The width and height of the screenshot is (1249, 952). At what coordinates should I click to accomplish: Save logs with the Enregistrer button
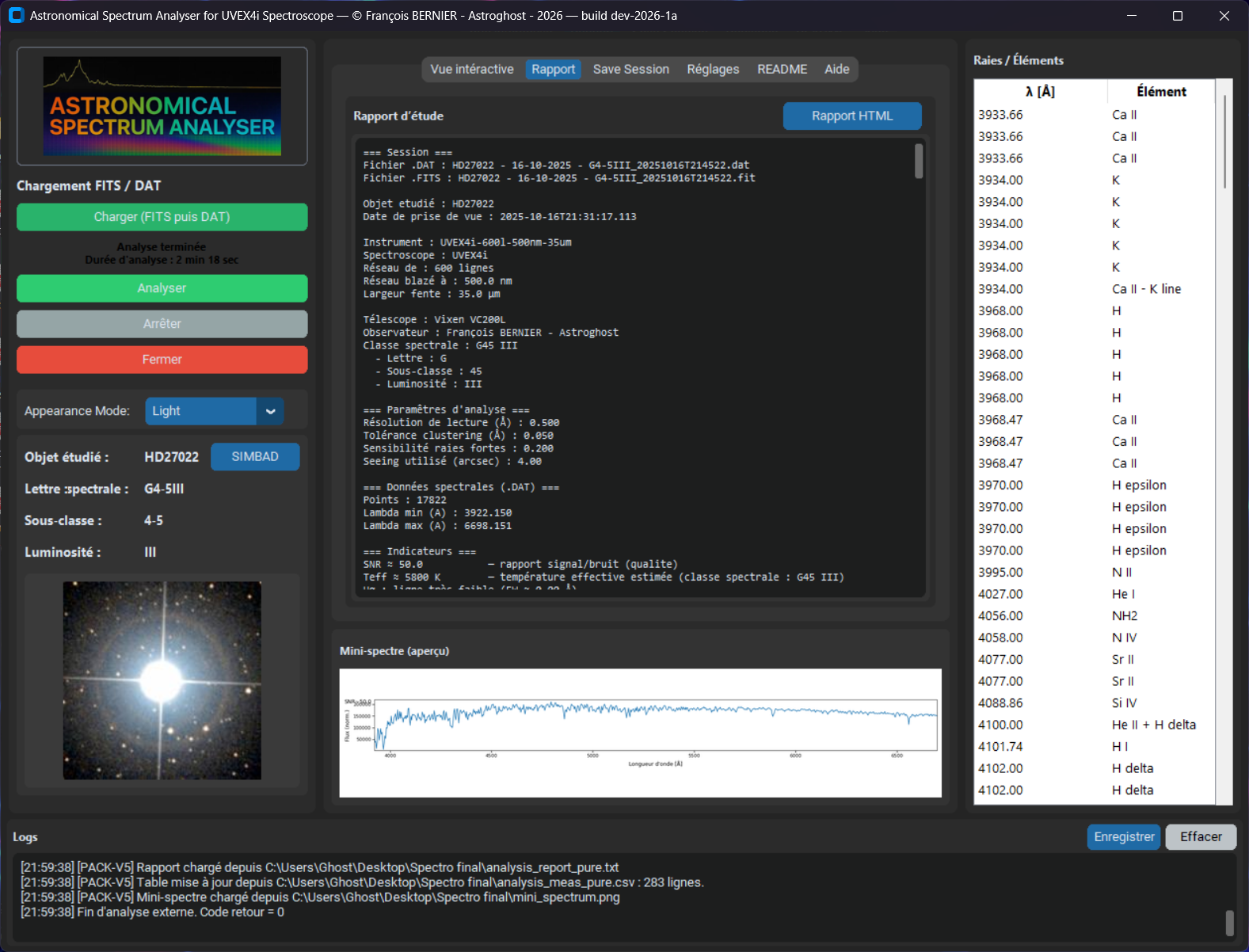(1123, 837)
